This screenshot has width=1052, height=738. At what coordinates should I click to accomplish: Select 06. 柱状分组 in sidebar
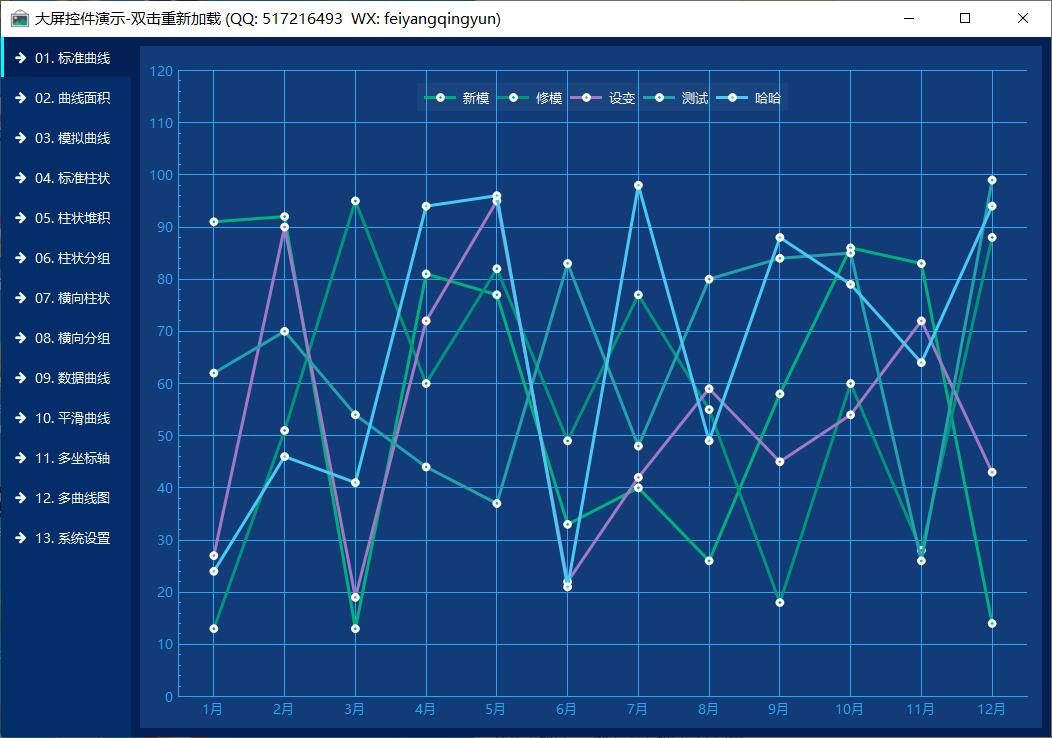point(72,258)
